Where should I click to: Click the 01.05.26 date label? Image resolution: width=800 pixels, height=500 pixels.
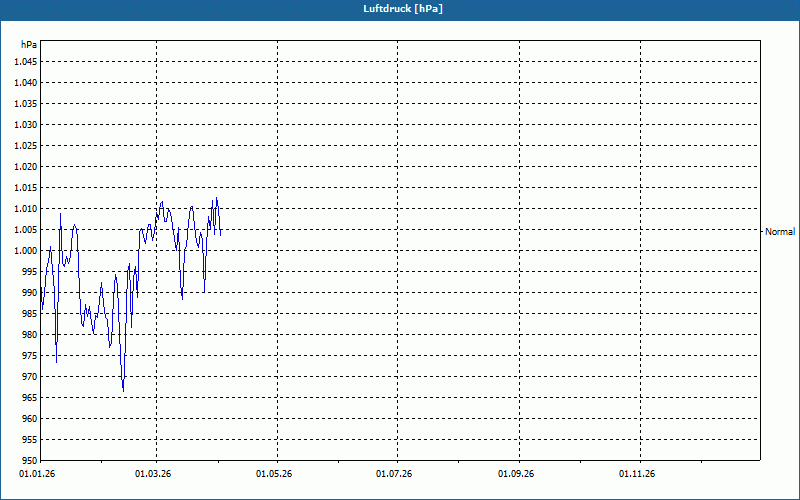tap(274, 473)
